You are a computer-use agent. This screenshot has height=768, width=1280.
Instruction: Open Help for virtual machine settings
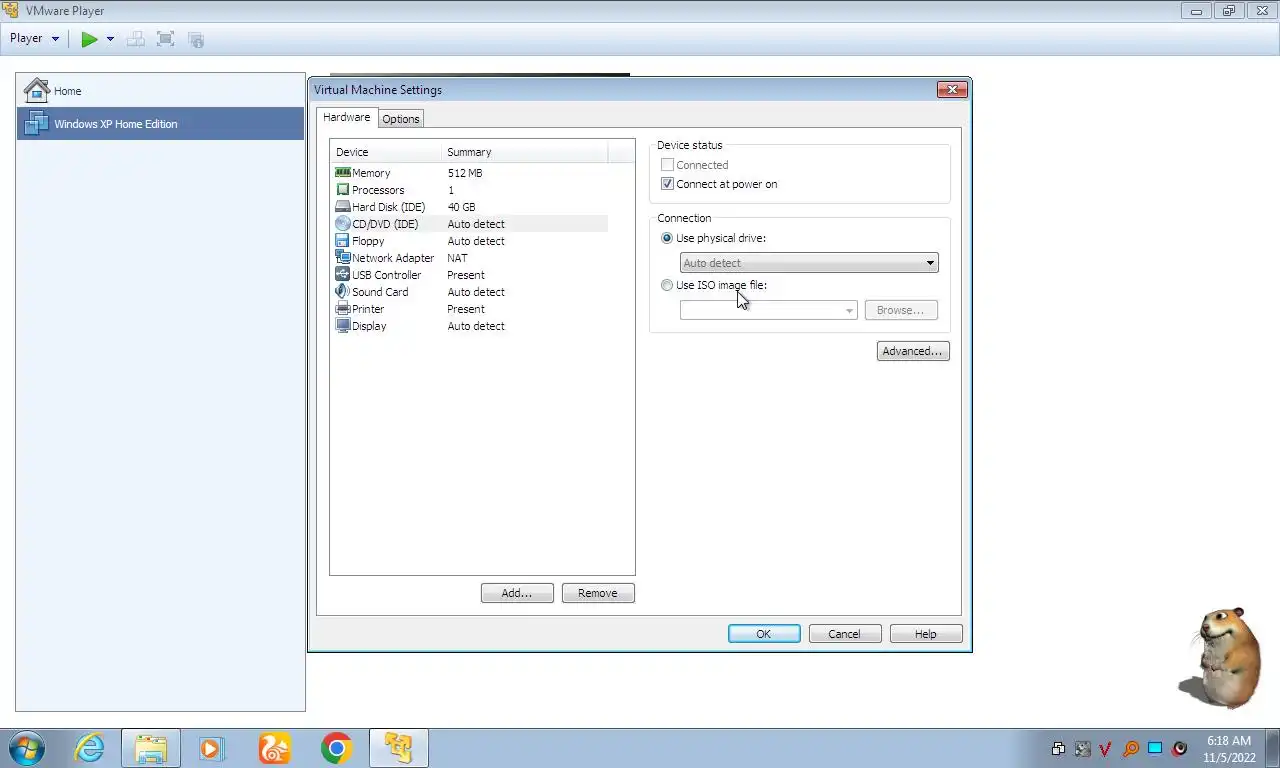pos(926,634)
